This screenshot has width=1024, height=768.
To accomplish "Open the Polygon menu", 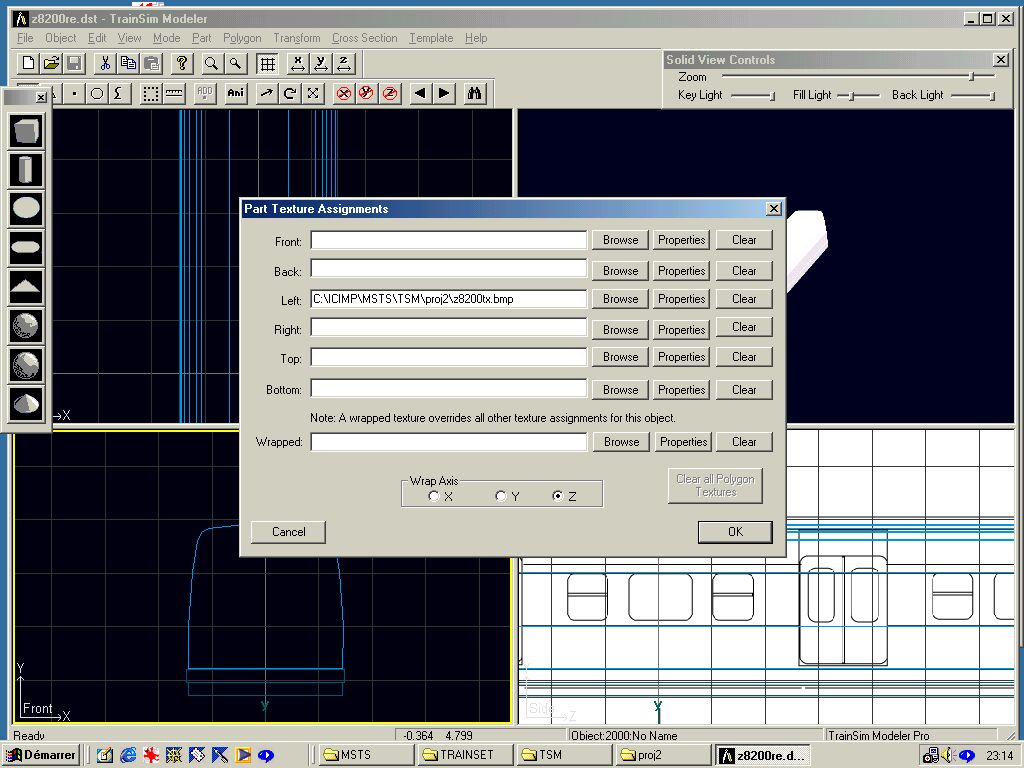I will (242, 38).
